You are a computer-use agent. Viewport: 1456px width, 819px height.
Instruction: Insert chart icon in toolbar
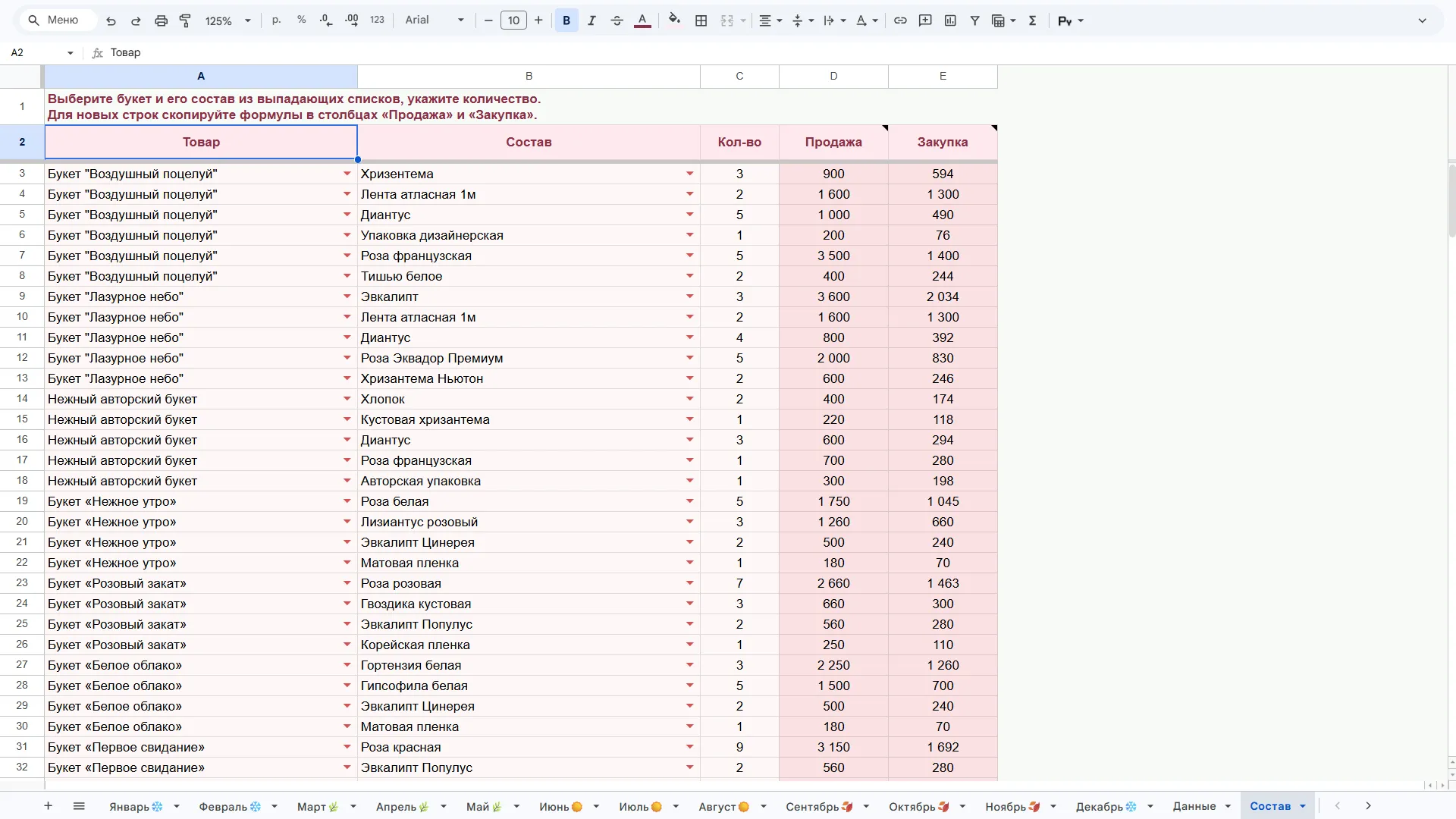[950, 20]
